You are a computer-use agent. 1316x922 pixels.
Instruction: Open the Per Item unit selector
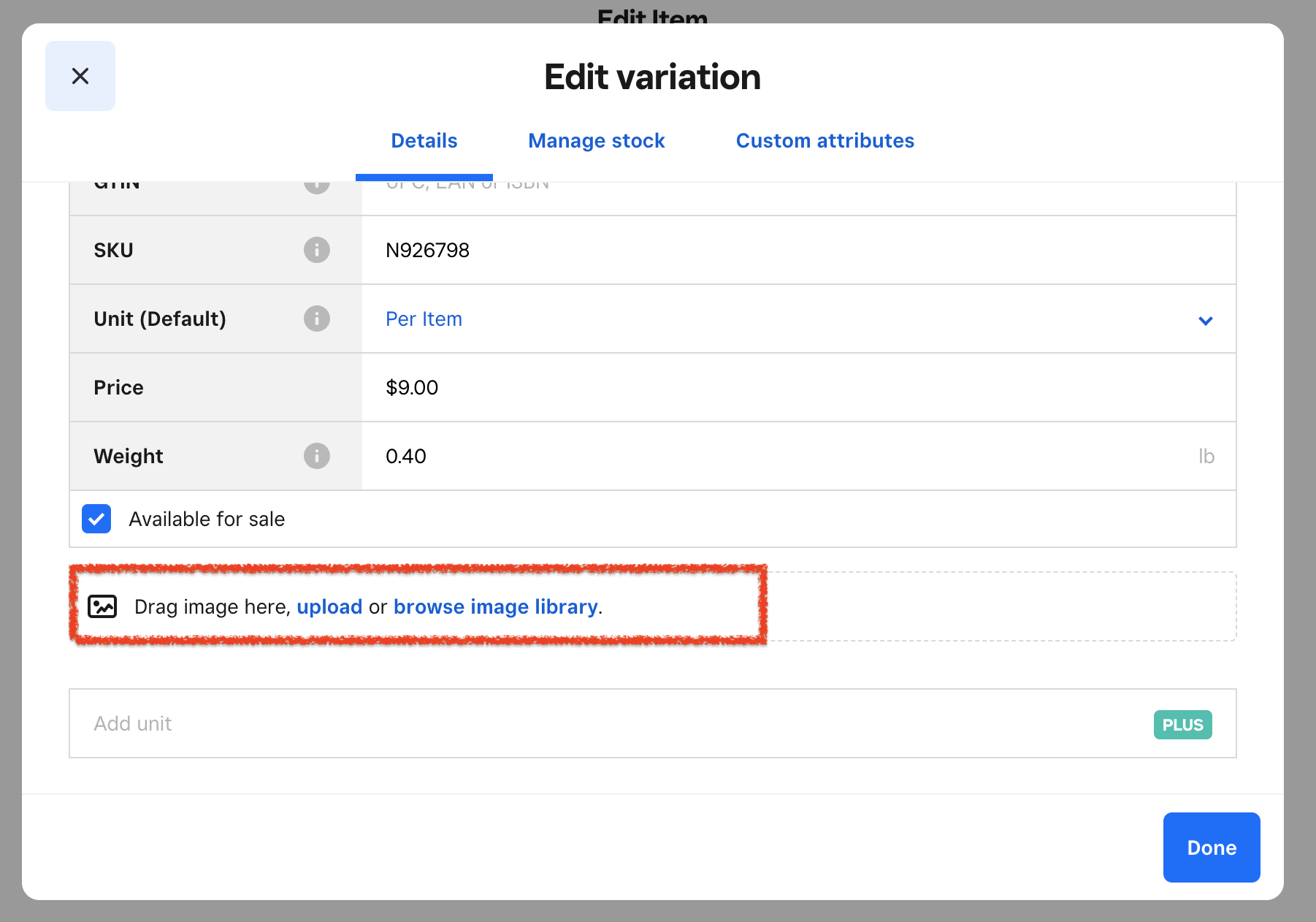click(x=799, y=319)
